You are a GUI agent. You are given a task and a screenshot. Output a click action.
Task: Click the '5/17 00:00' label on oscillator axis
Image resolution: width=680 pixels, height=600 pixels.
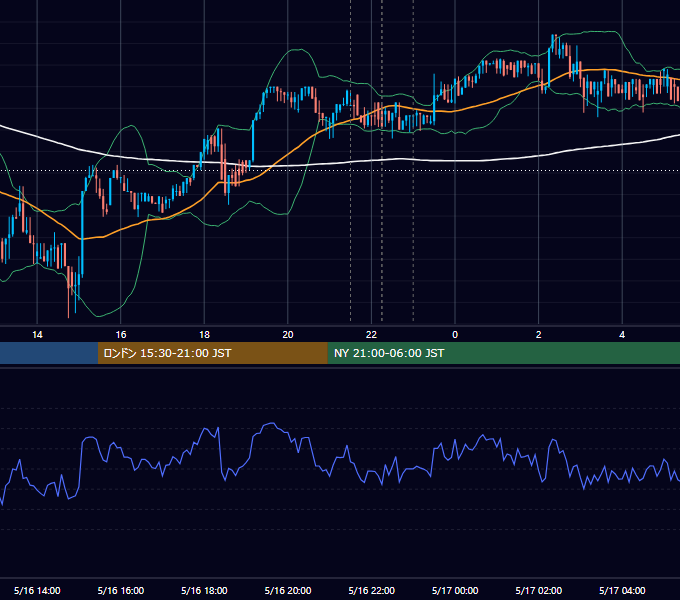tap(455, 590)
